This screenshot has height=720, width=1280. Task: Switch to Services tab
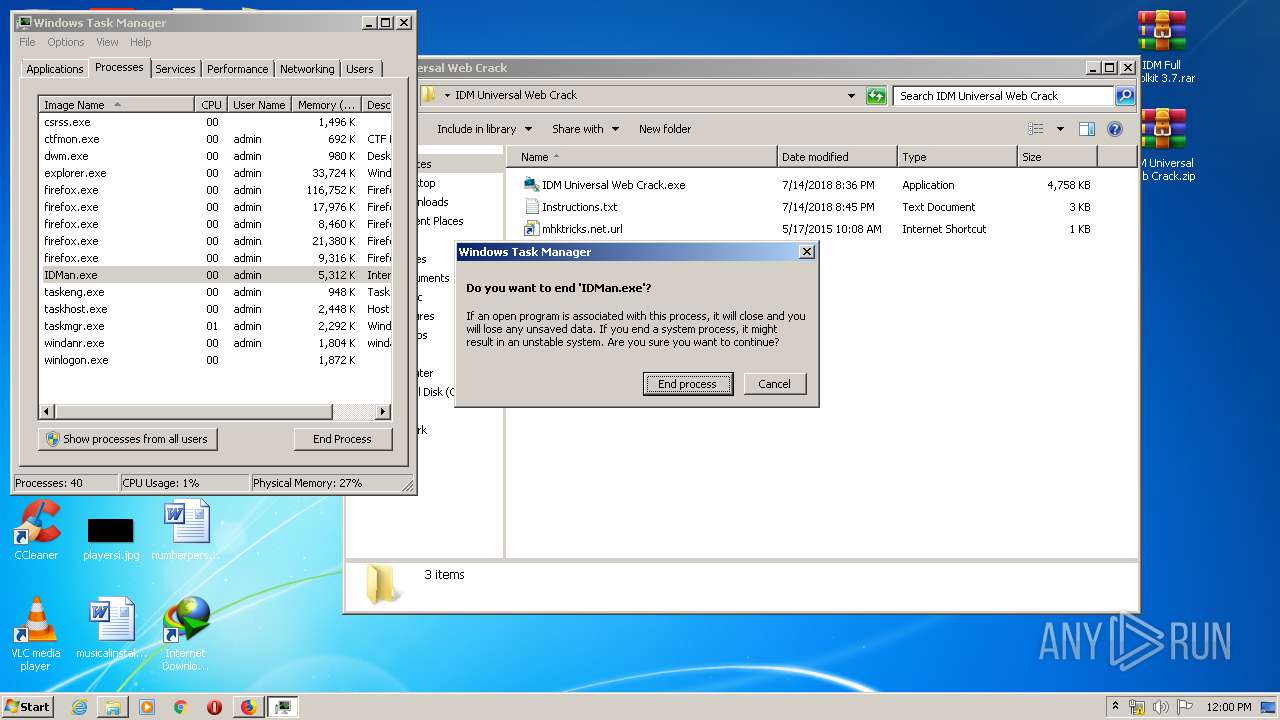pyautogui.click(x=175, y=69)
